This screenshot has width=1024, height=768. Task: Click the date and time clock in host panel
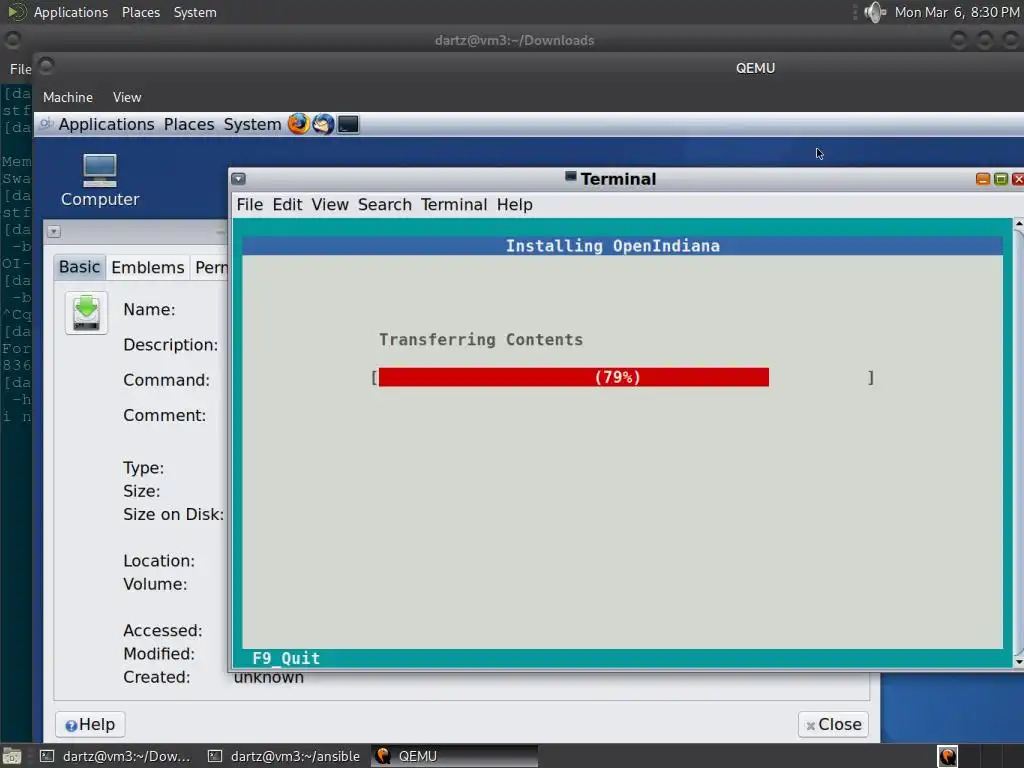(957, 12)
